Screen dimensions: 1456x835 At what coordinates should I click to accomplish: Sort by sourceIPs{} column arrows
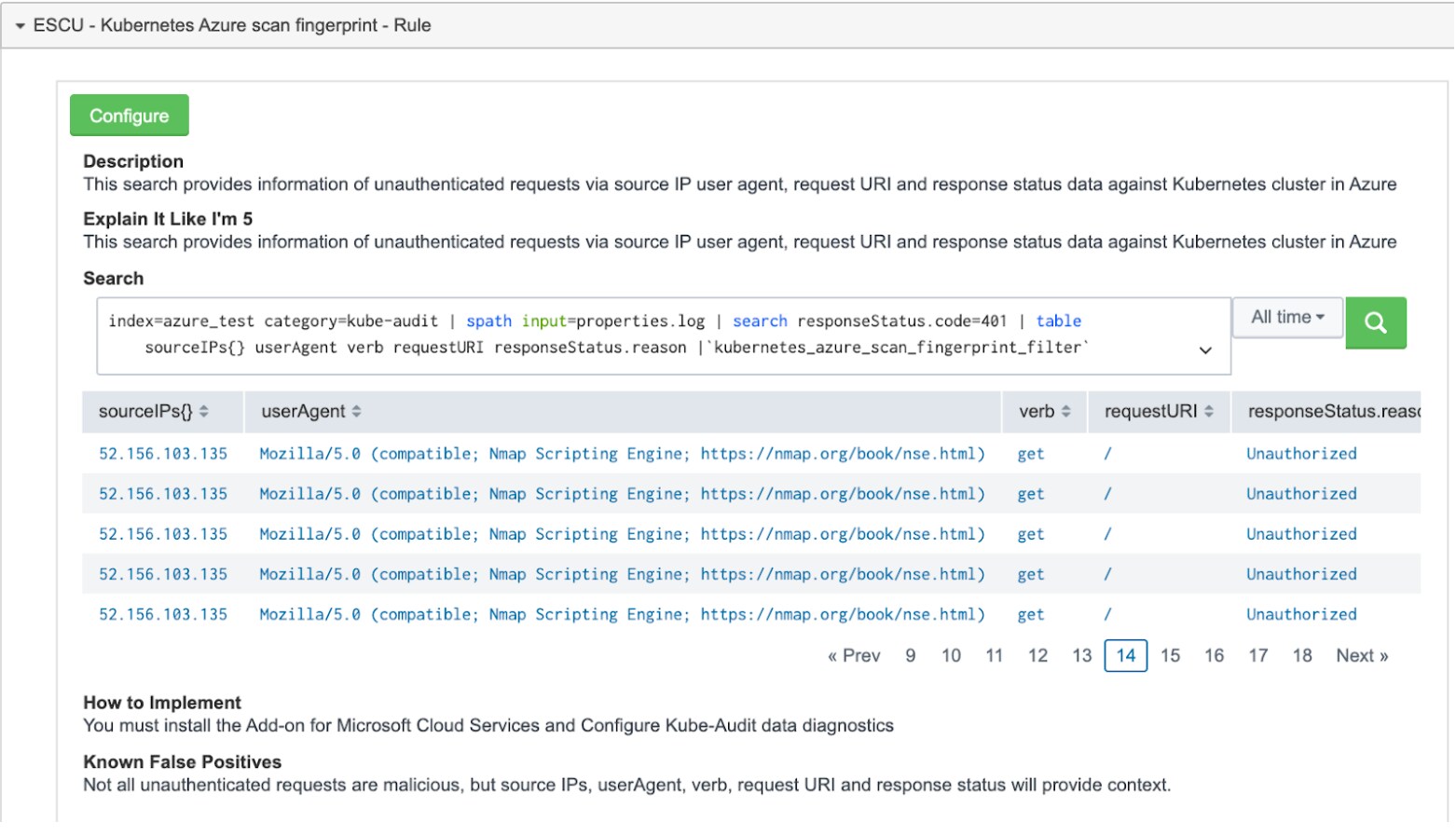point(203,411)
